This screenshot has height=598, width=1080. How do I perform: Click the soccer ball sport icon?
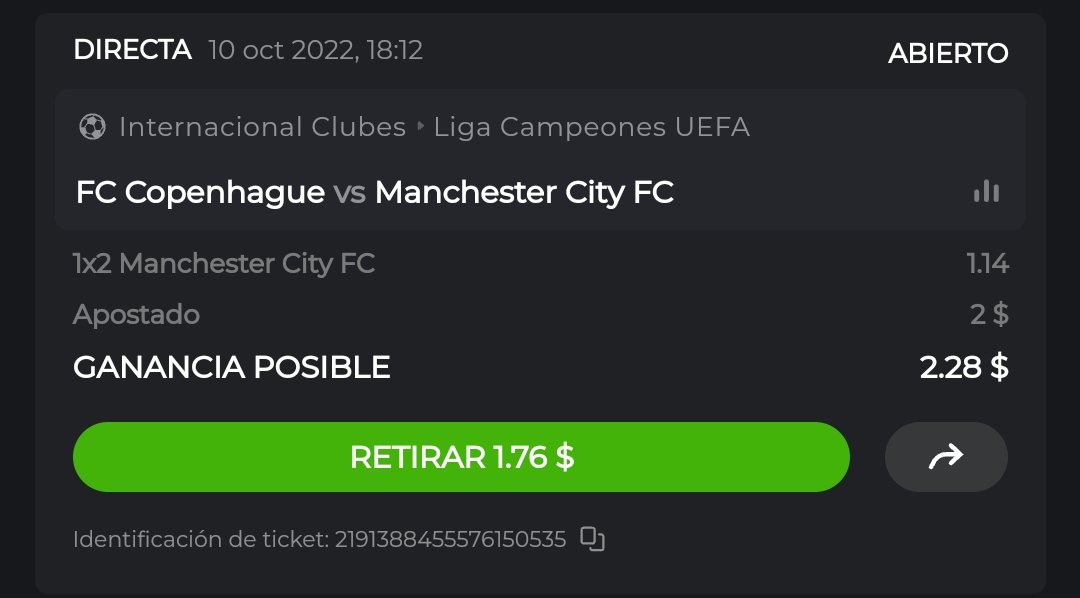[x=92, y=127]
